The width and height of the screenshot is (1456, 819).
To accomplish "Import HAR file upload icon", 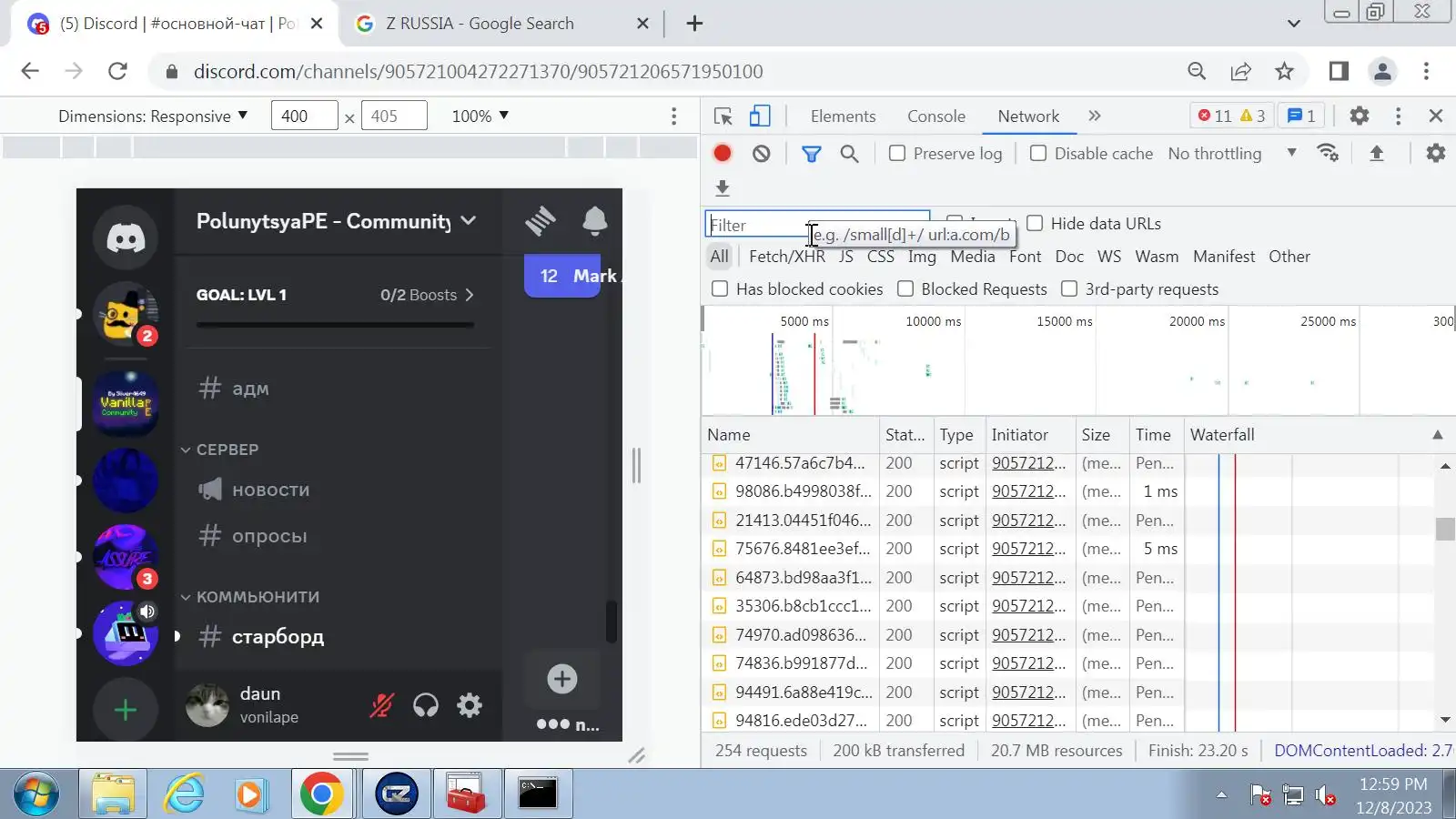I will pos(1377,154).
